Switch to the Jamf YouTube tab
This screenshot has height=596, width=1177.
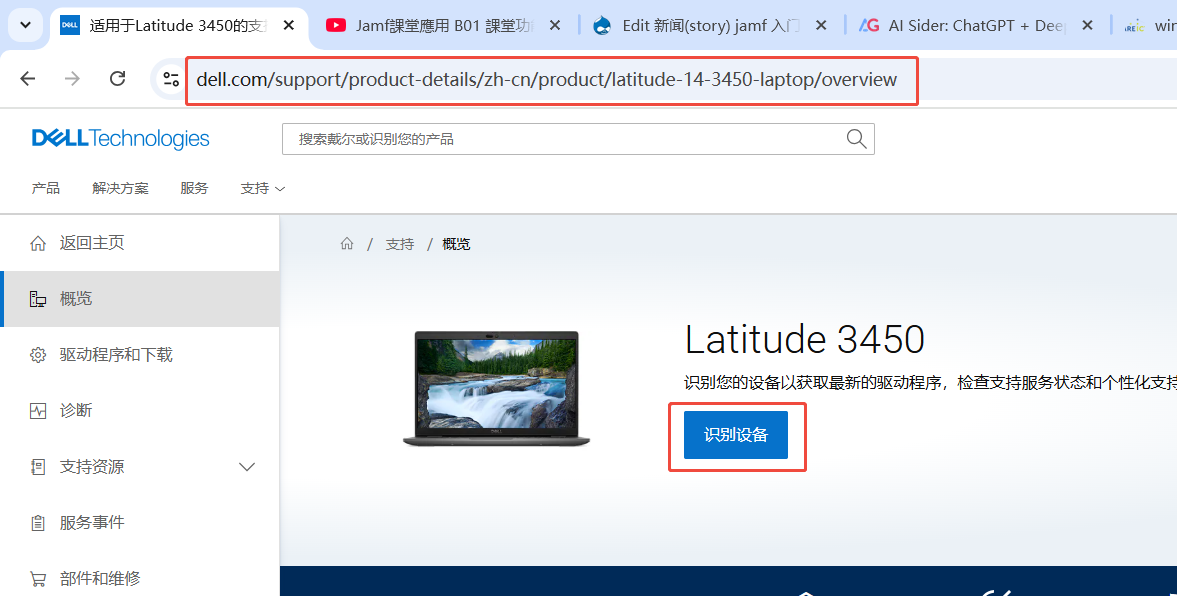tap(443, 26)
